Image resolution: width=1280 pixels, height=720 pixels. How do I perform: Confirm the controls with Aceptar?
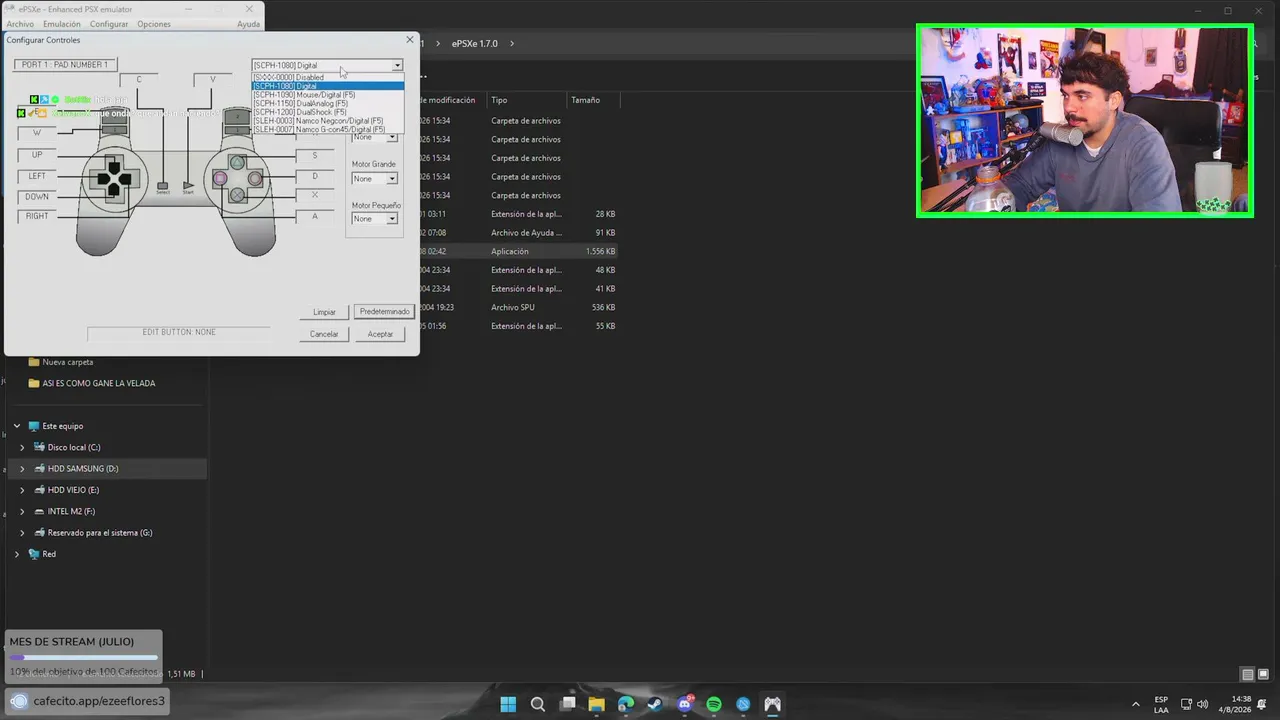pos(380,334)
